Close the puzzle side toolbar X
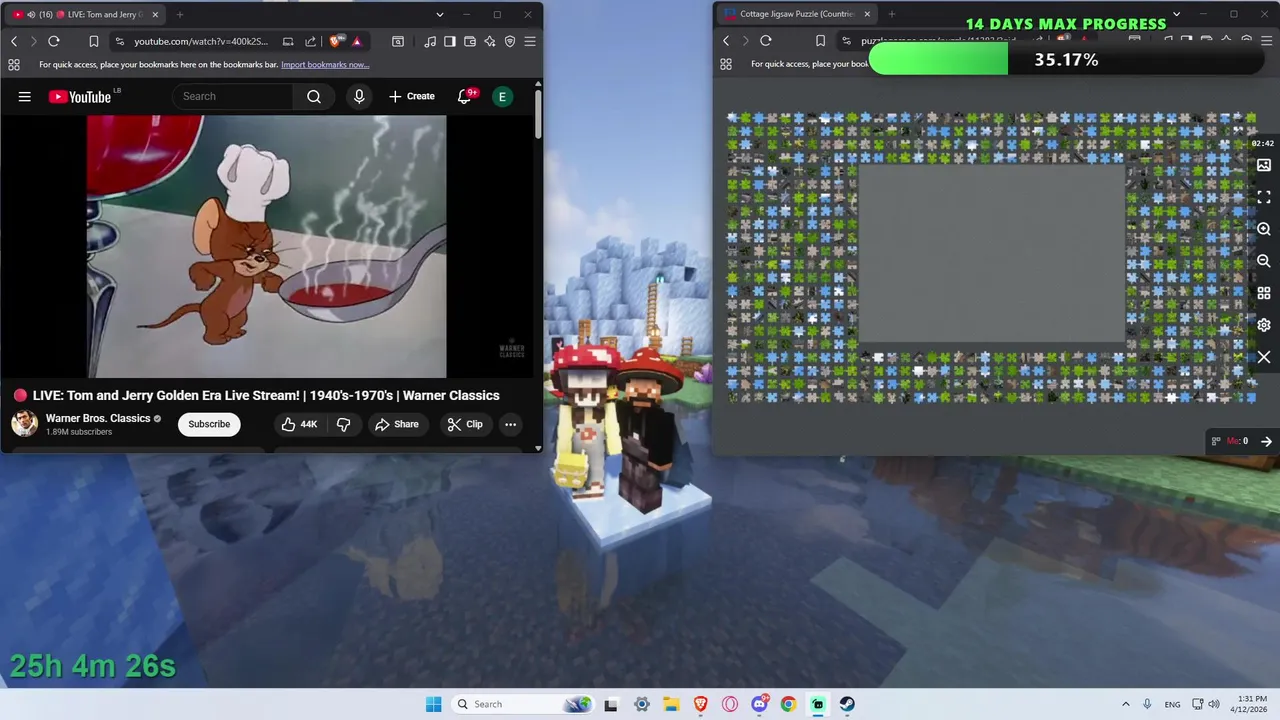The height and width of the screenshot is (720, 1280). point(1264,357)
